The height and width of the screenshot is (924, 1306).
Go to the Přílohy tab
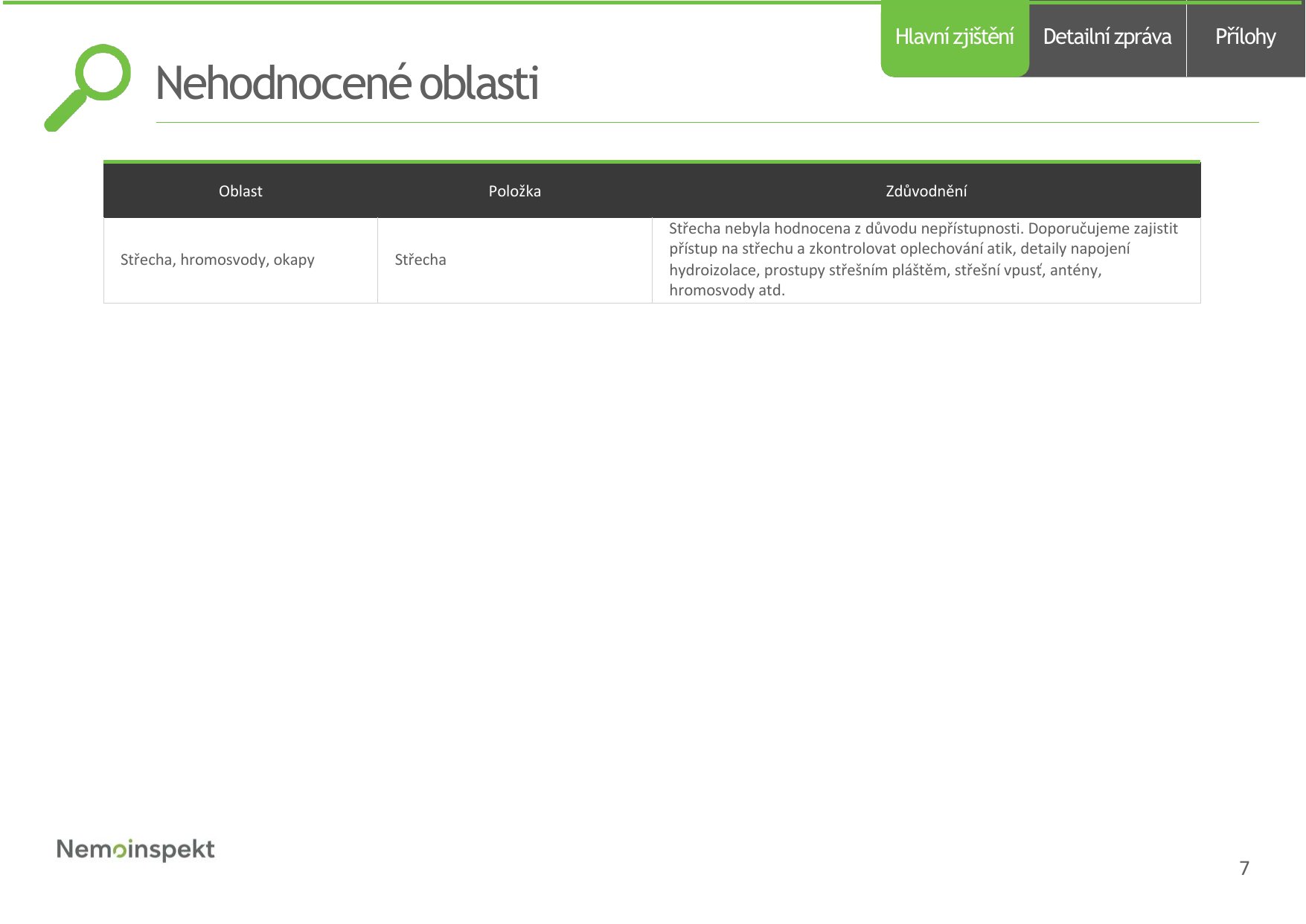click(1246, 38)
